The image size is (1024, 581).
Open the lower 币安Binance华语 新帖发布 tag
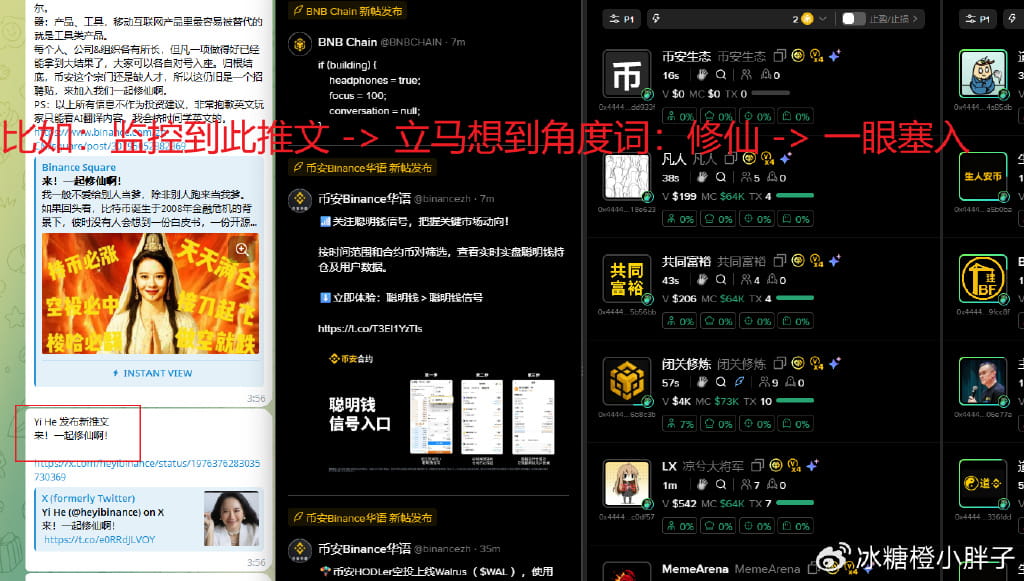coord(362,518)
